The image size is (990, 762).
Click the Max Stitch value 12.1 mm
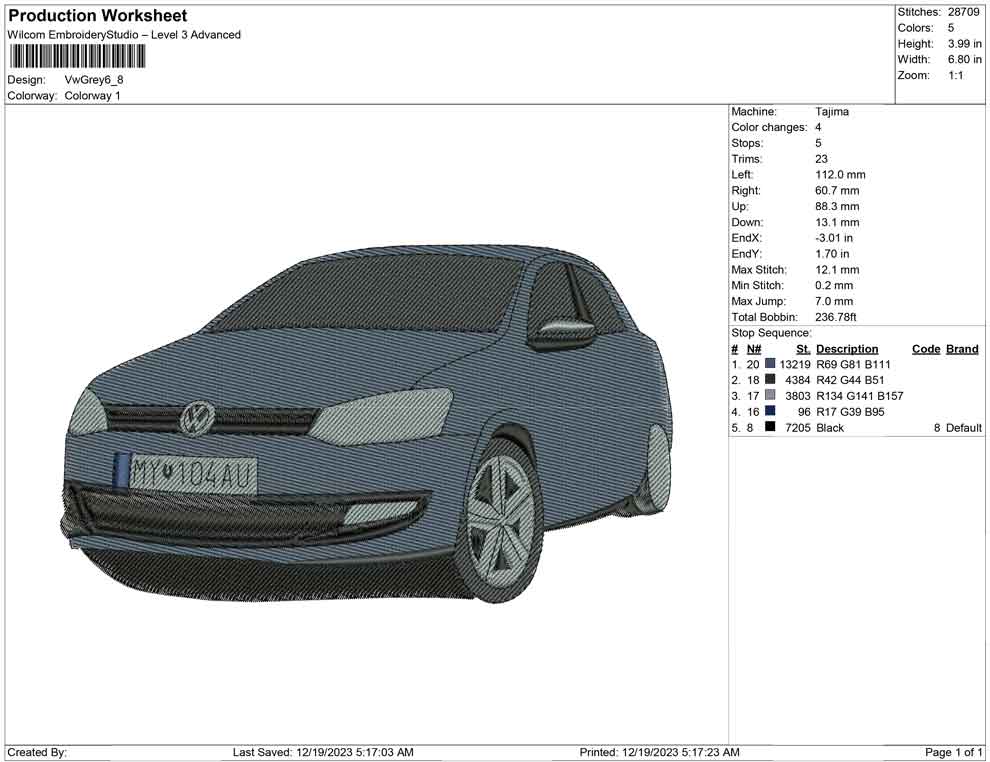(837, 269)
